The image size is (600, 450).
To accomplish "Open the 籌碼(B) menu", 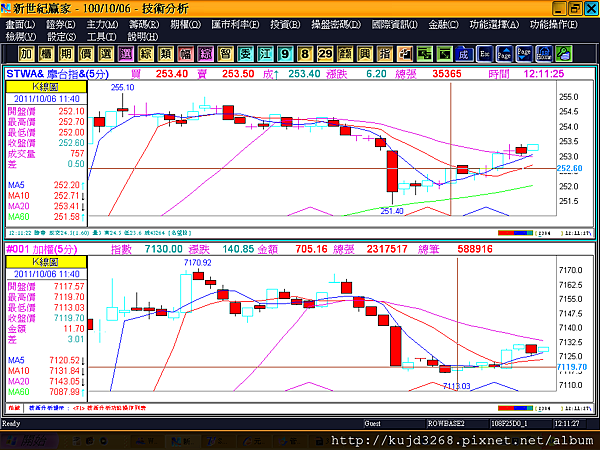I will point(144,25).
